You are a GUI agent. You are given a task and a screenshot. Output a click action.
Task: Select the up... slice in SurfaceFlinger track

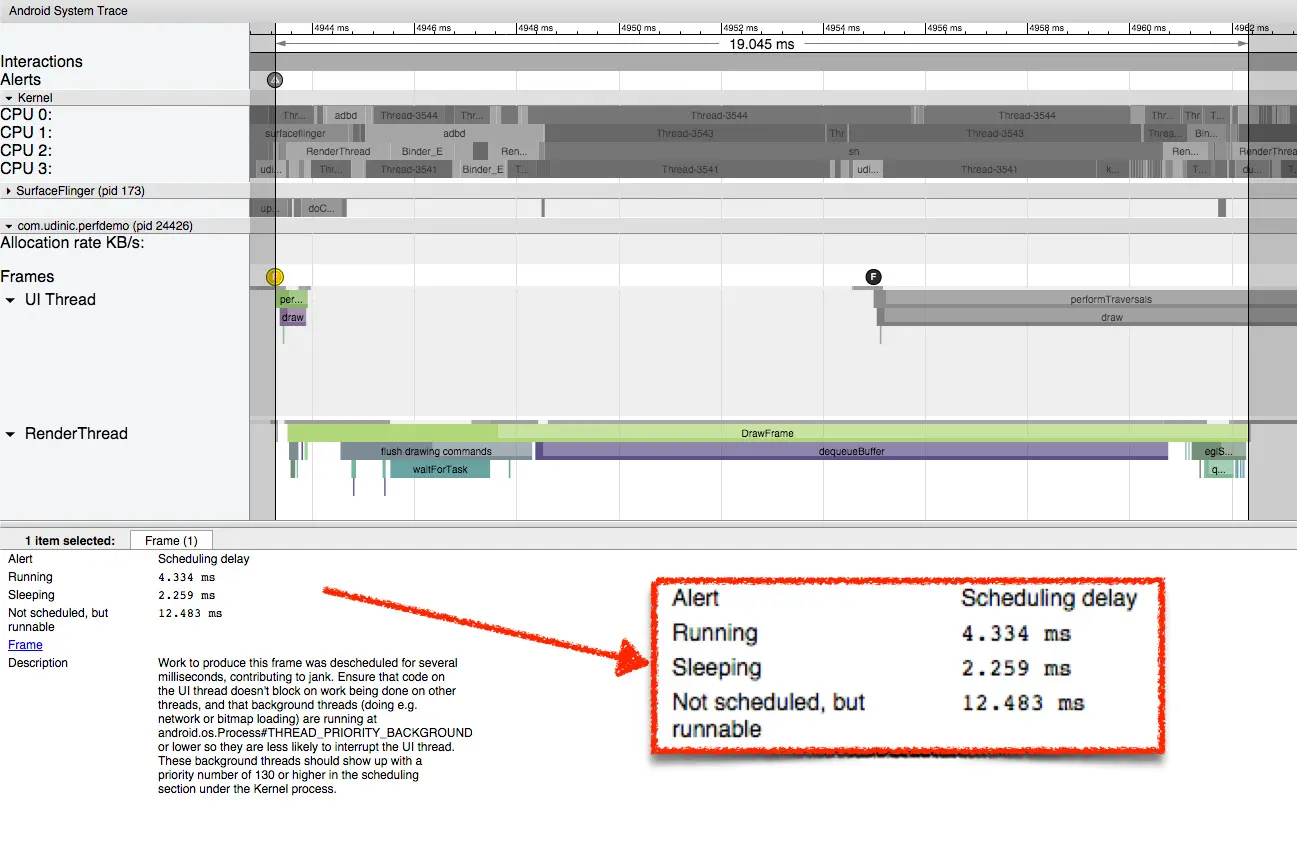[x=270, y=208]
